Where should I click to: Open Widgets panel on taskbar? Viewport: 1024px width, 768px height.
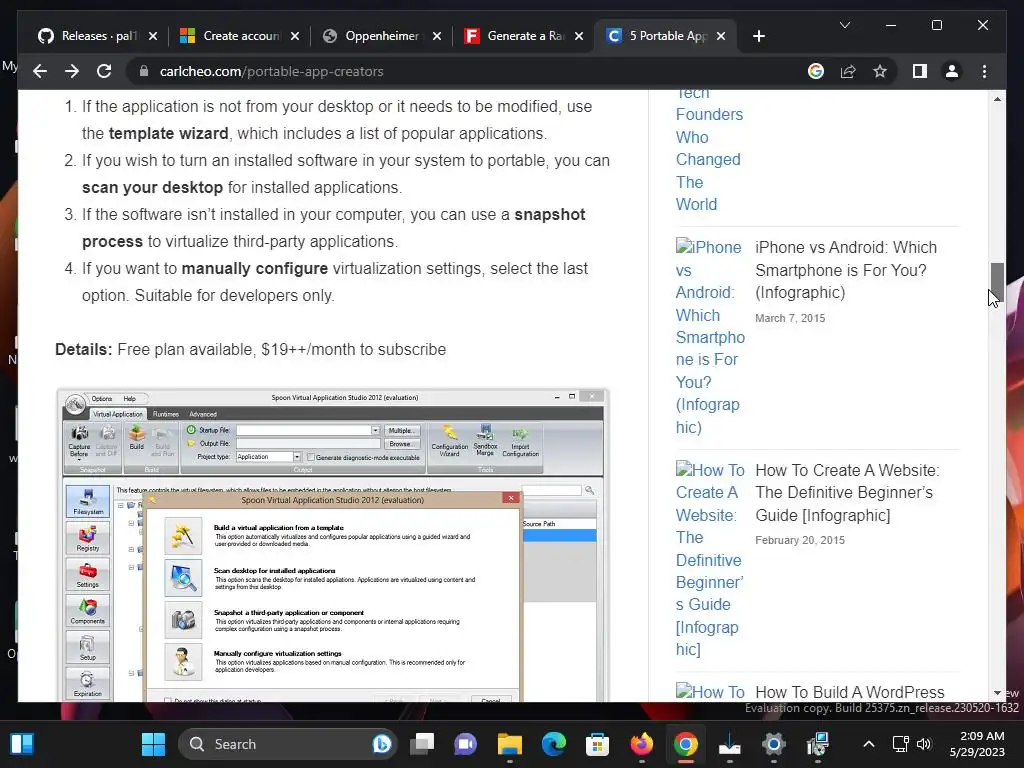pos(22,744)
